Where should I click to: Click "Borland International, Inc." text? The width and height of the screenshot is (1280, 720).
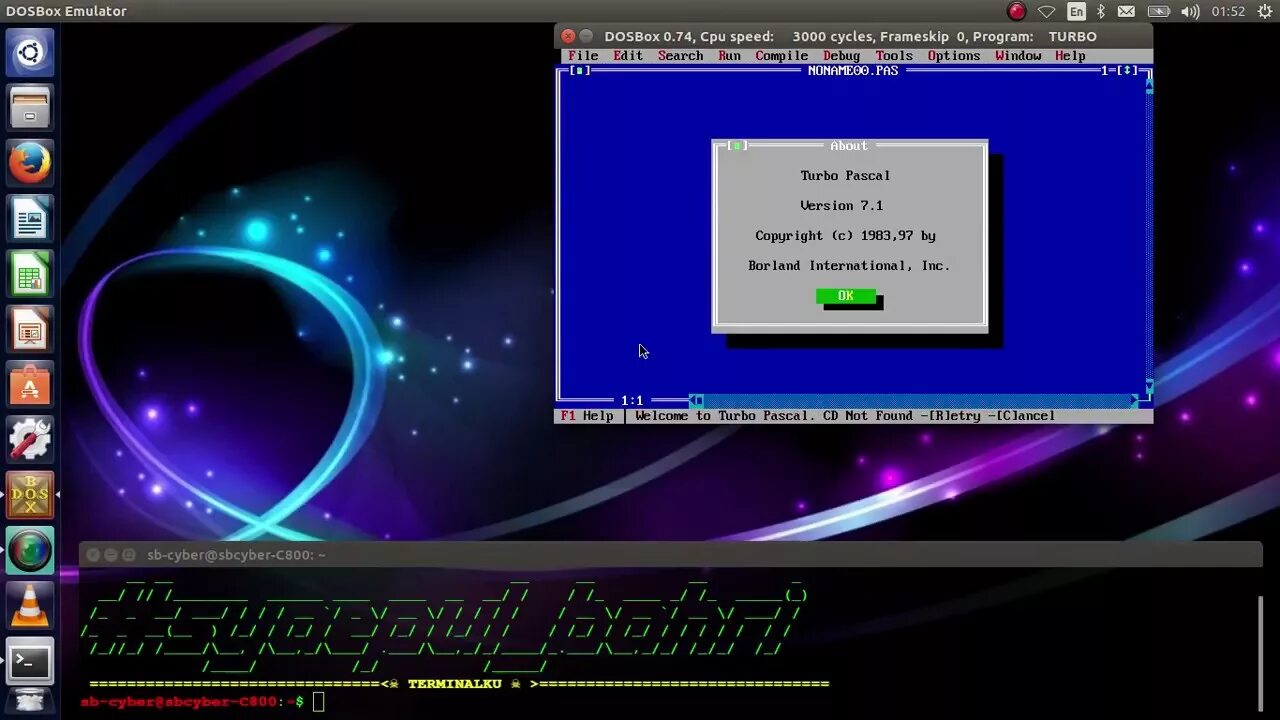click(x=849, y=266)
